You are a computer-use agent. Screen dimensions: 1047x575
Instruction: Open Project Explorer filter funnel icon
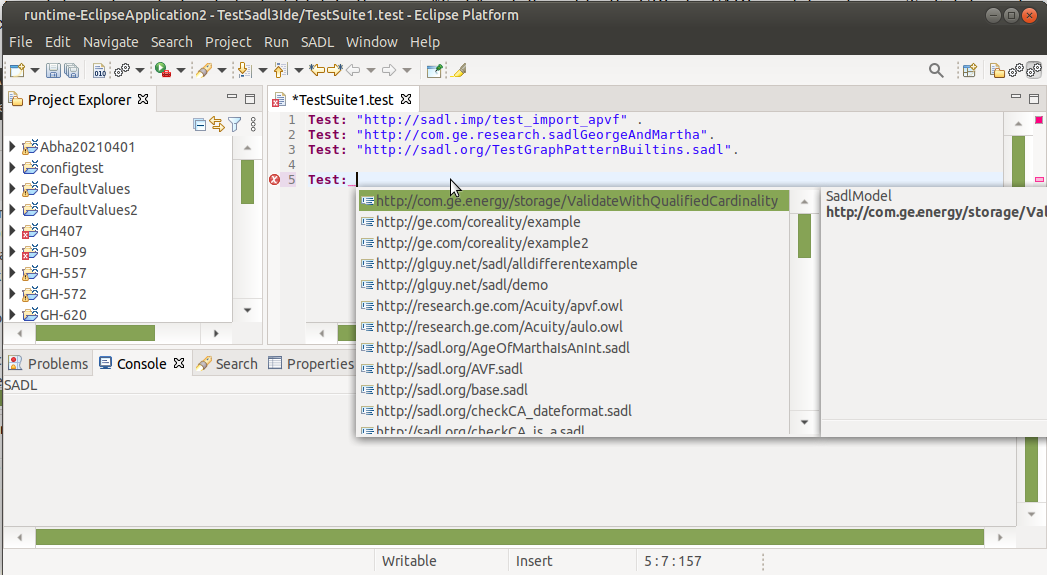tap(234, 124)
